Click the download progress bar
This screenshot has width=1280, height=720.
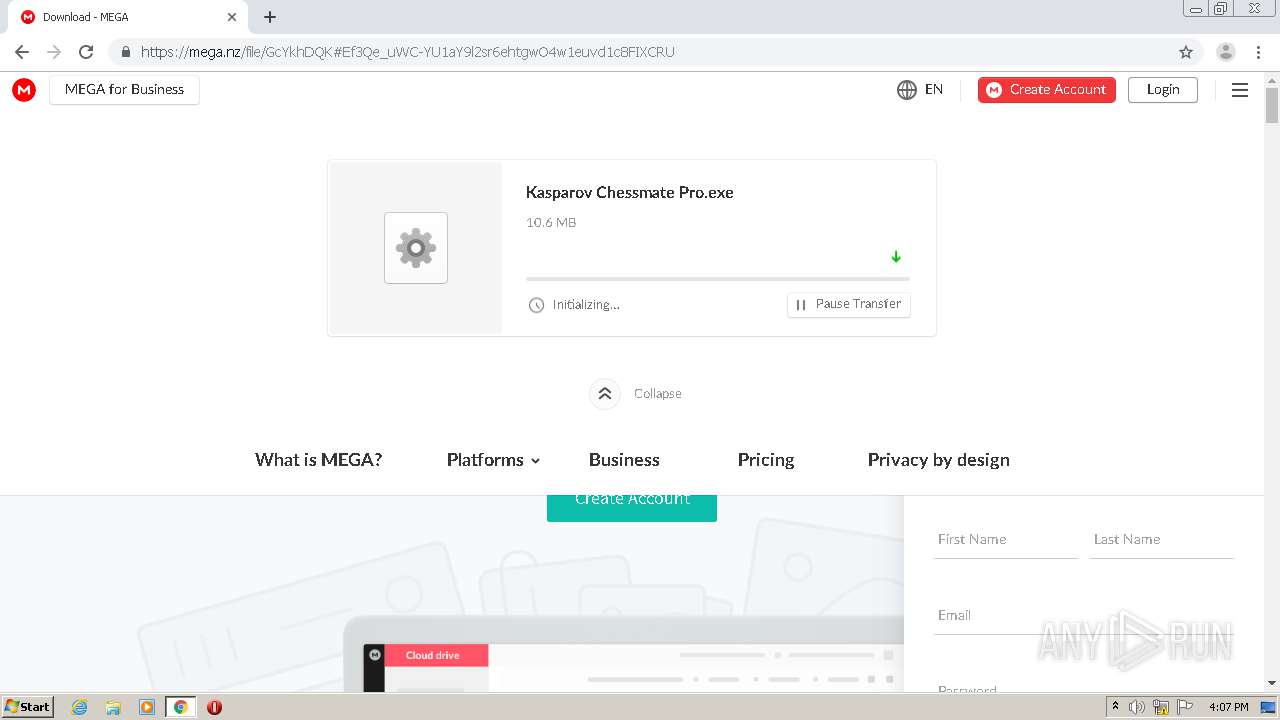(x=718, y=279)
